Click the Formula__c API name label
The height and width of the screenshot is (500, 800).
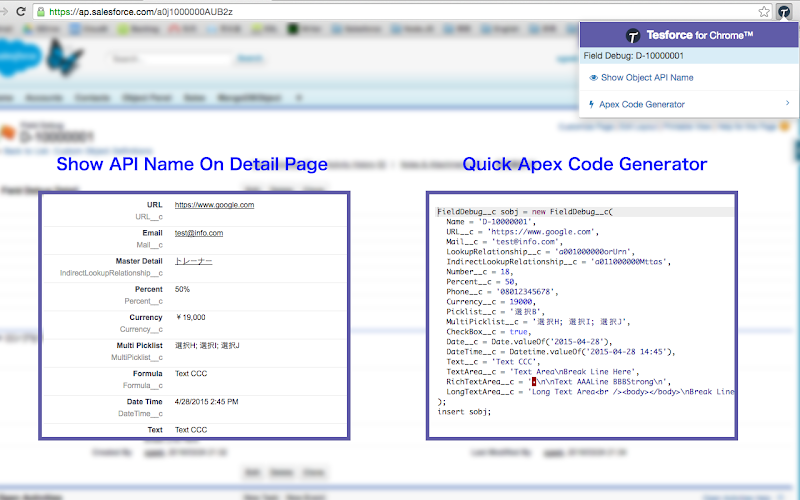pos(142,385)
